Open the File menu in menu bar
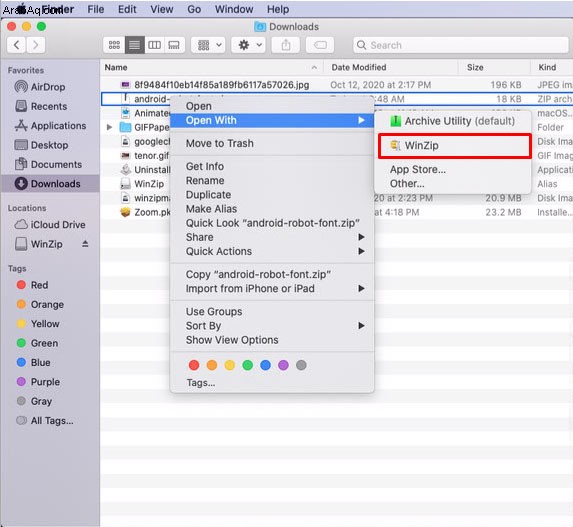Viewport: 573px width, 527px height. click(96, 9)
